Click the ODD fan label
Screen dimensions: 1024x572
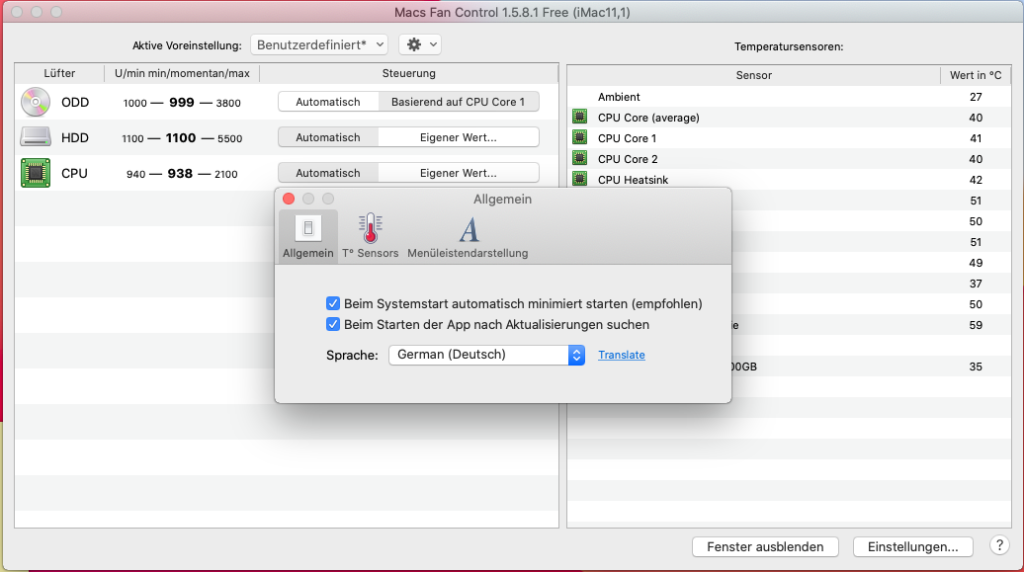(x=75, y=103)
